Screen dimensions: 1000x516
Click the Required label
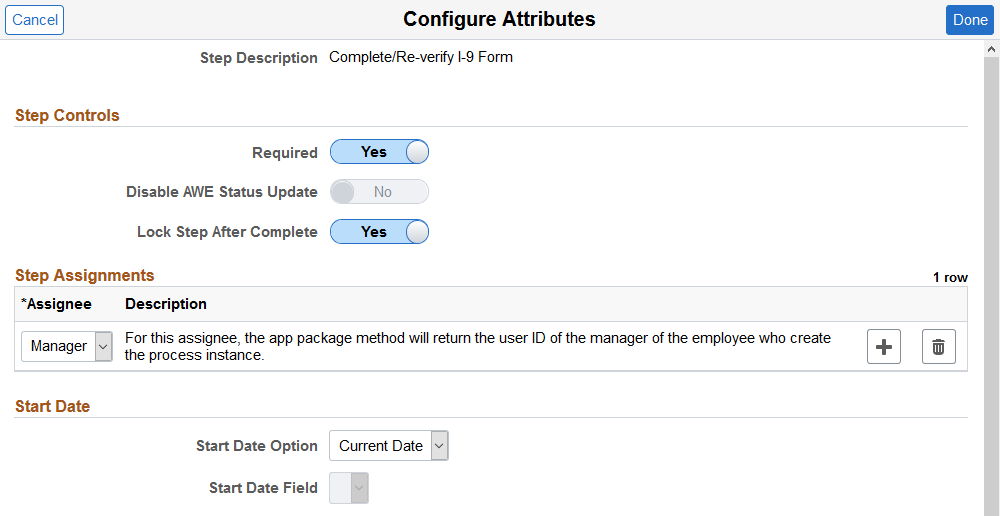285,153
